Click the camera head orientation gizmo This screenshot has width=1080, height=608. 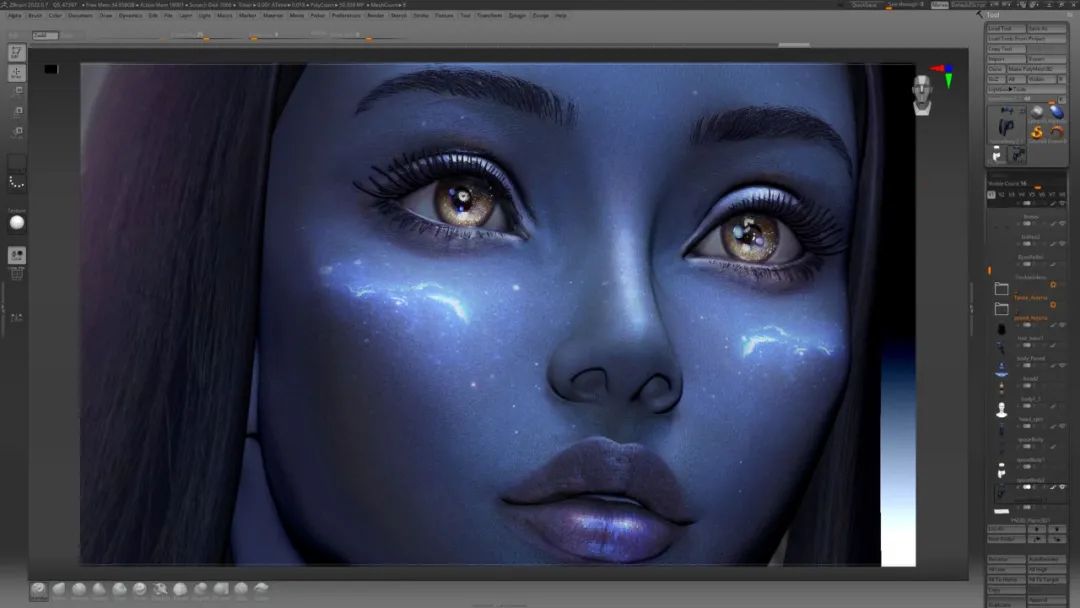(922, 96)
